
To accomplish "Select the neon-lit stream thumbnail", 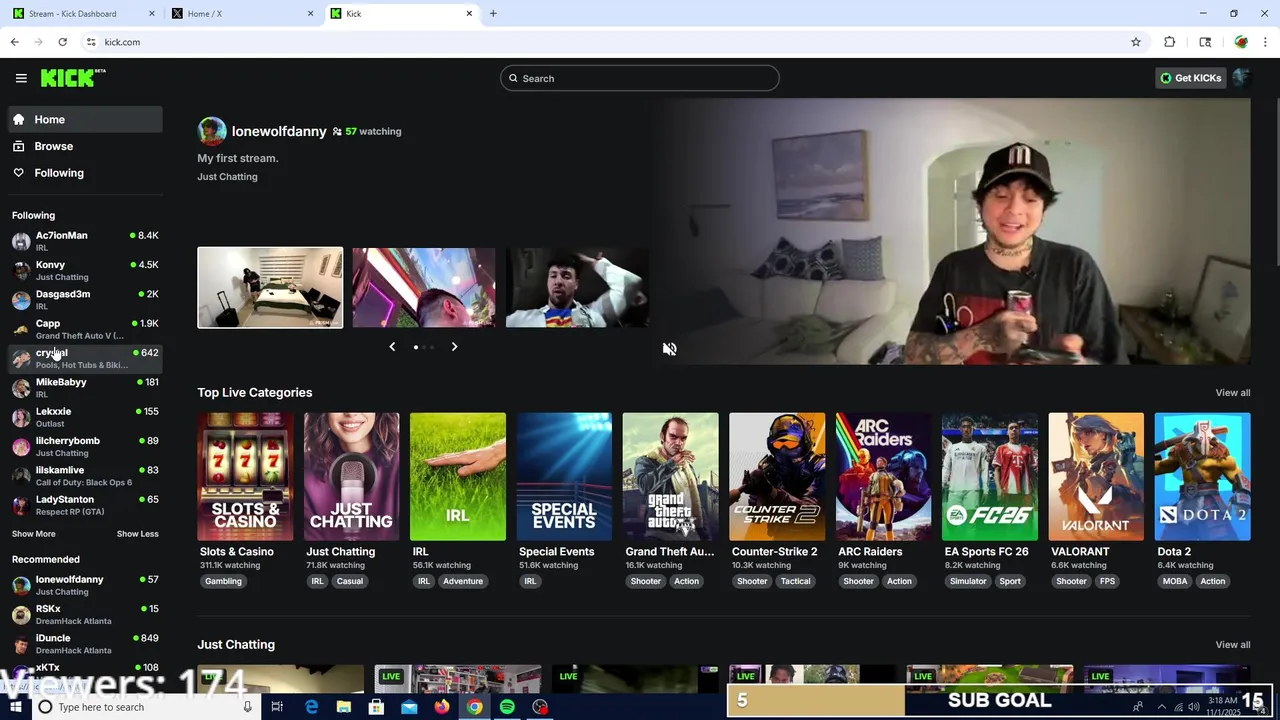I will tap(424, 288).
